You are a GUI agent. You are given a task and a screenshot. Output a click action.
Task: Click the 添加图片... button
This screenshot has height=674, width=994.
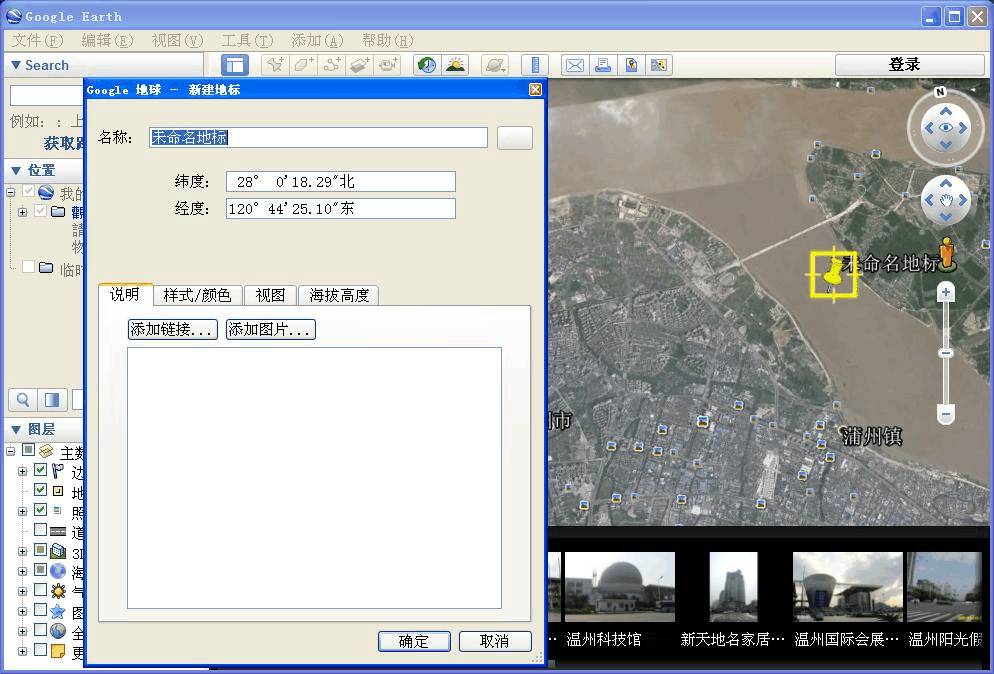[x=271, y=329]
